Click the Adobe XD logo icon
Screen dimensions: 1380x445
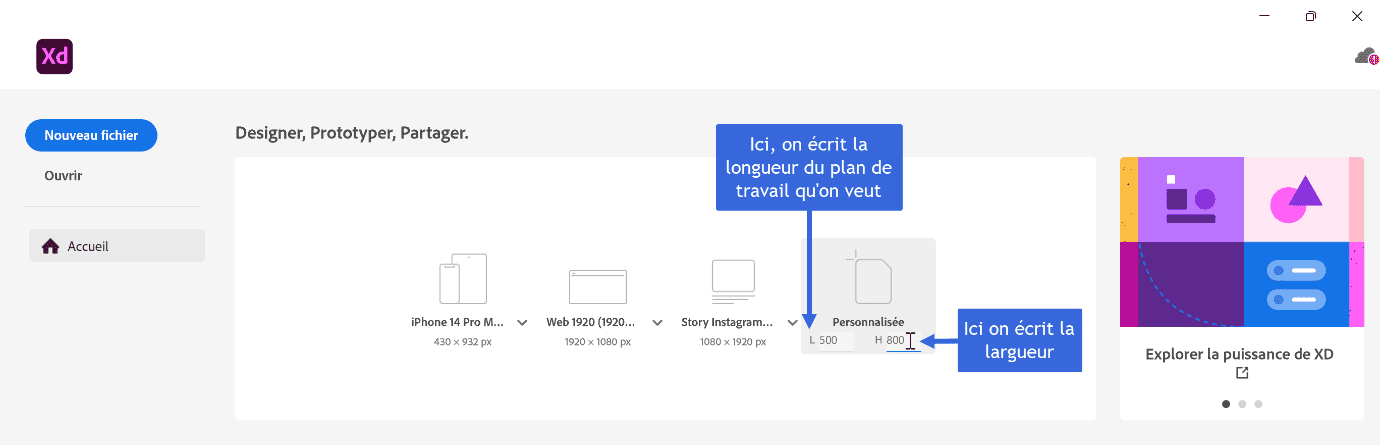click(x=54, y=56)
